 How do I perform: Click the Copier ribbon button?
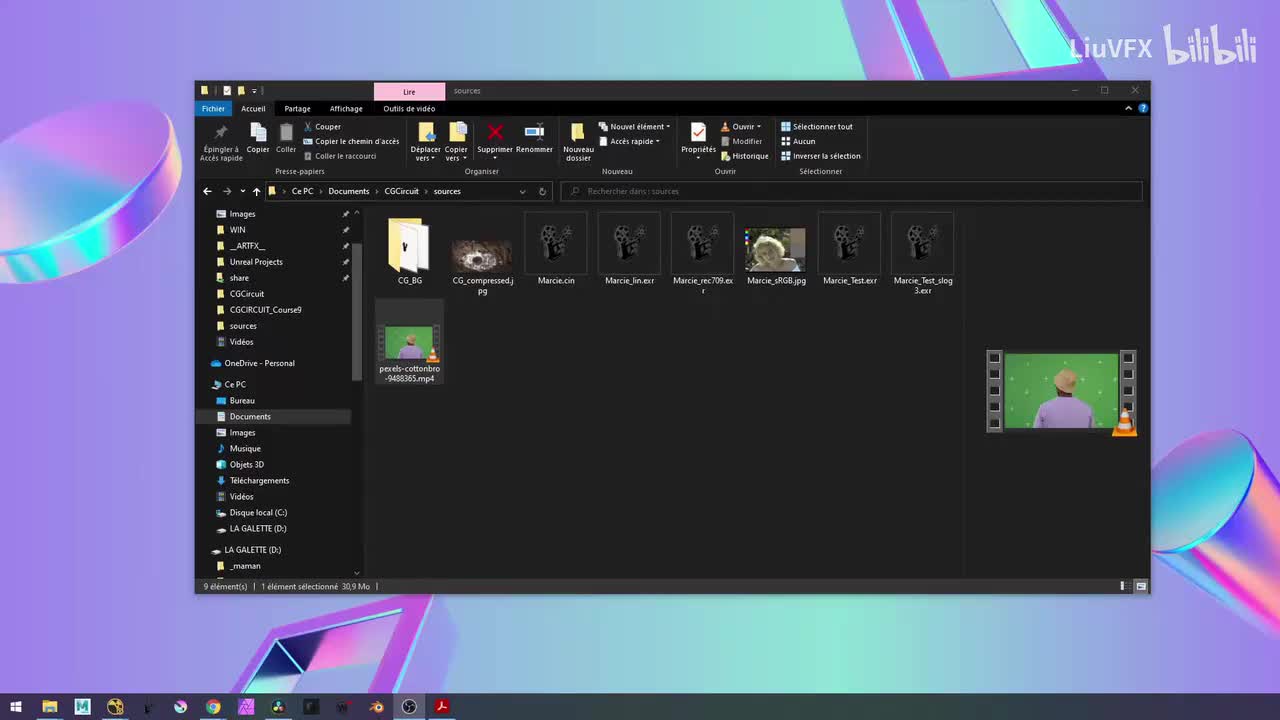coord(258,138)
